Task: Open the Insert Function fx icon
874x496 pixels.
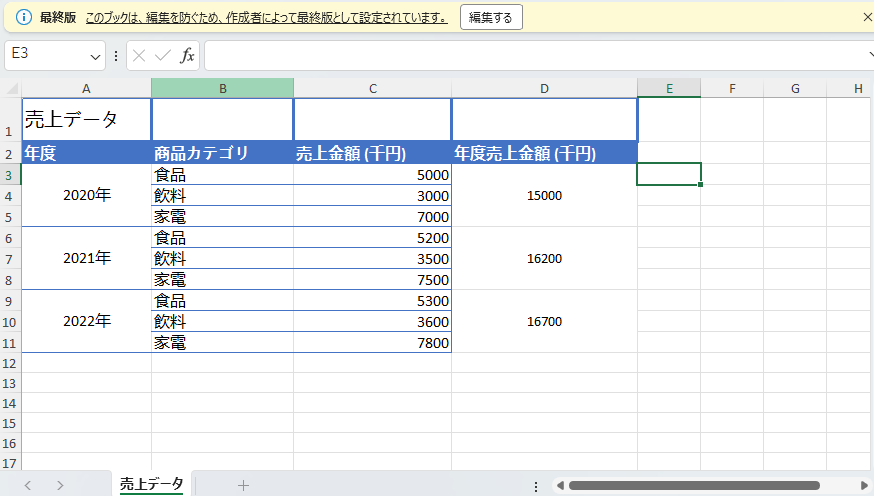Action: 187,56
